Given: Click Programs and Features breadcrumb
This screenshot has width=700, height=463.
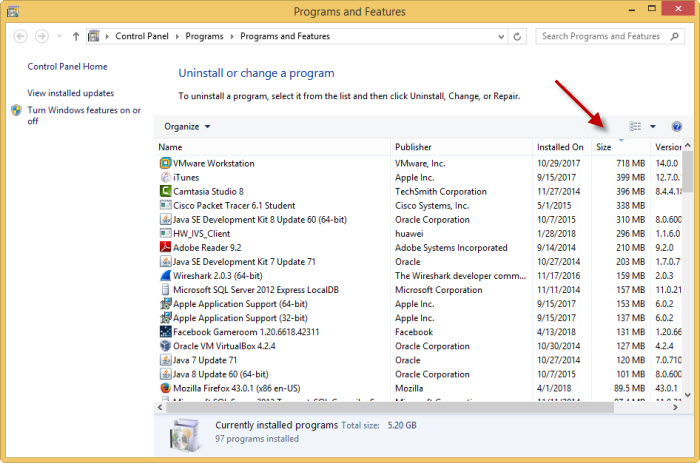Looking at the screenshot, I should click(285, 36).
